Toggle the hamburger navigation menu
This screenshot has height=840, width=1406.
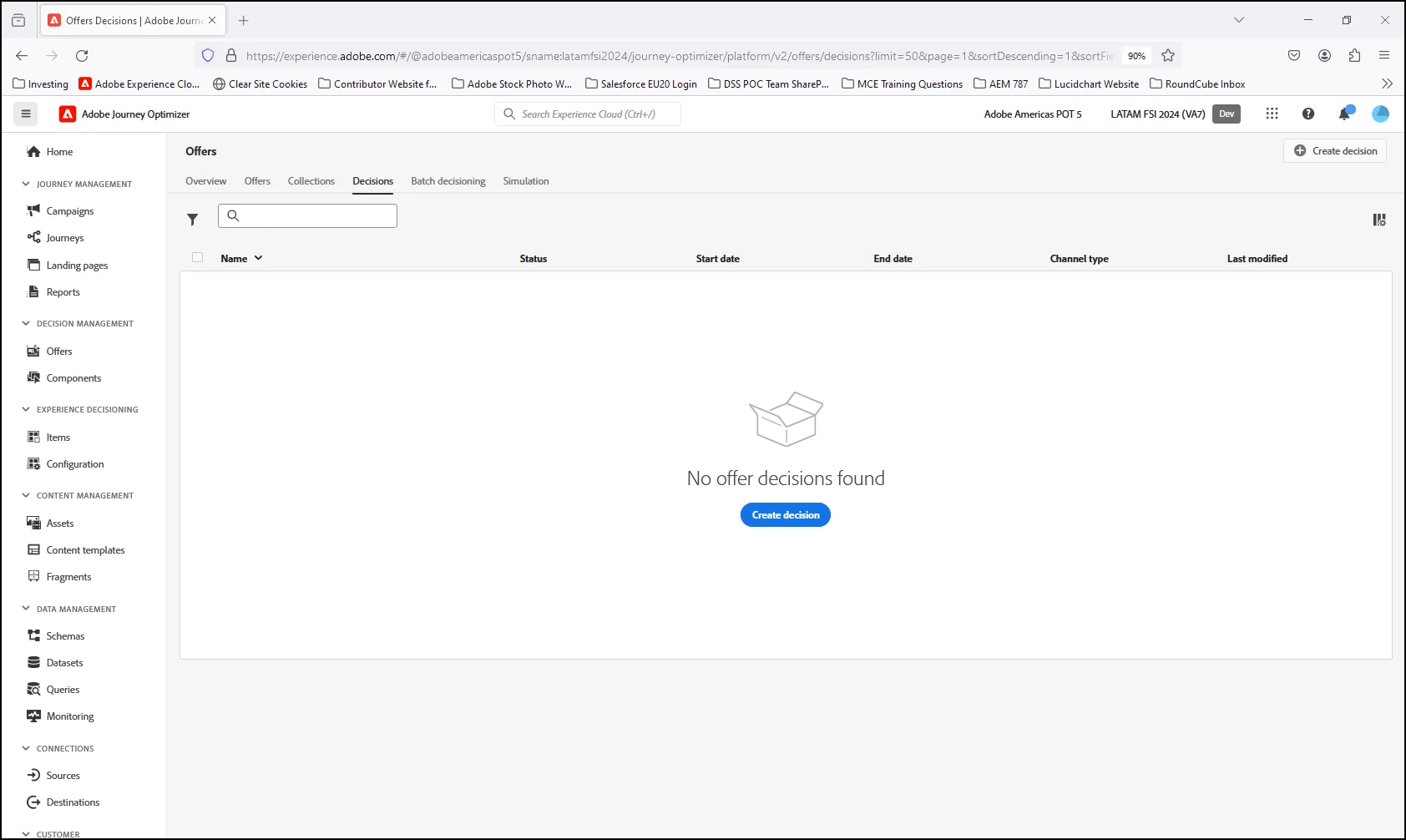click(26, 114)
